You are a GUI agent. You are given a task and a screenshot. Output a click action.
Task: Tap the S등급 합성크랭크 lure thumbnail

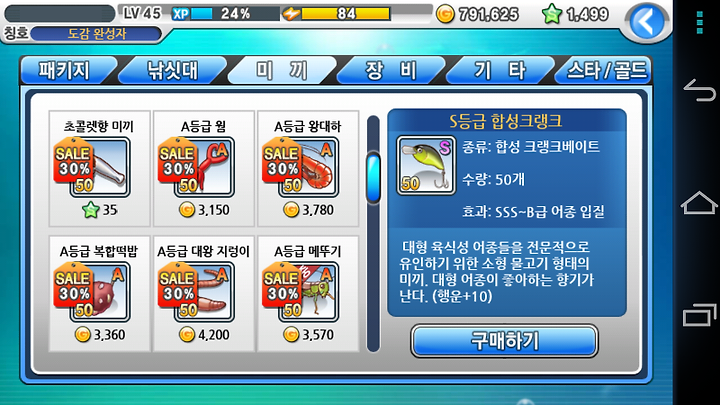tap(426, 165)
